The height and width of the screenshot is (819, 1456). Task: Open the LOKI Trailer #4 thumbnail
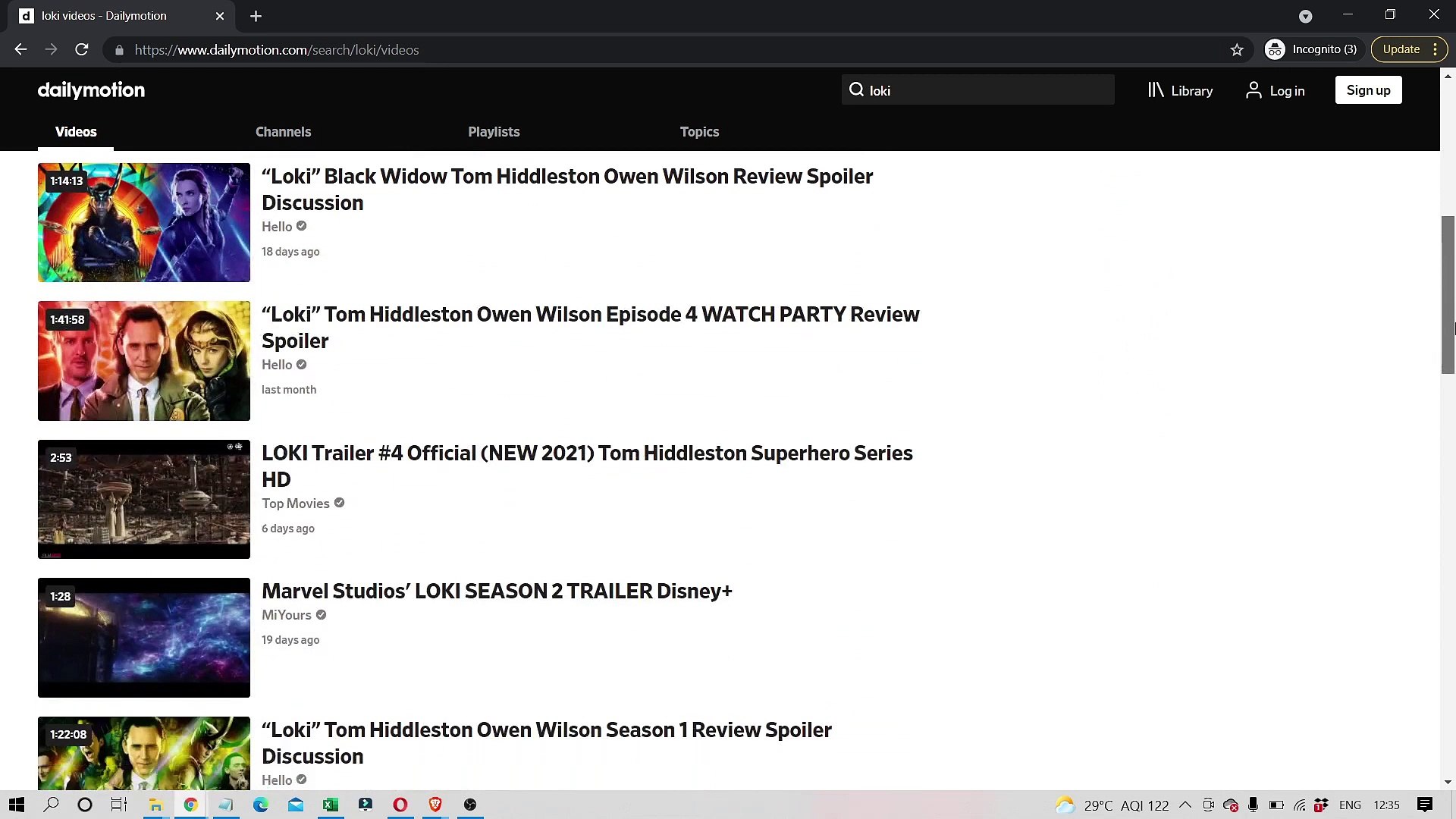[x=143, y=499]
